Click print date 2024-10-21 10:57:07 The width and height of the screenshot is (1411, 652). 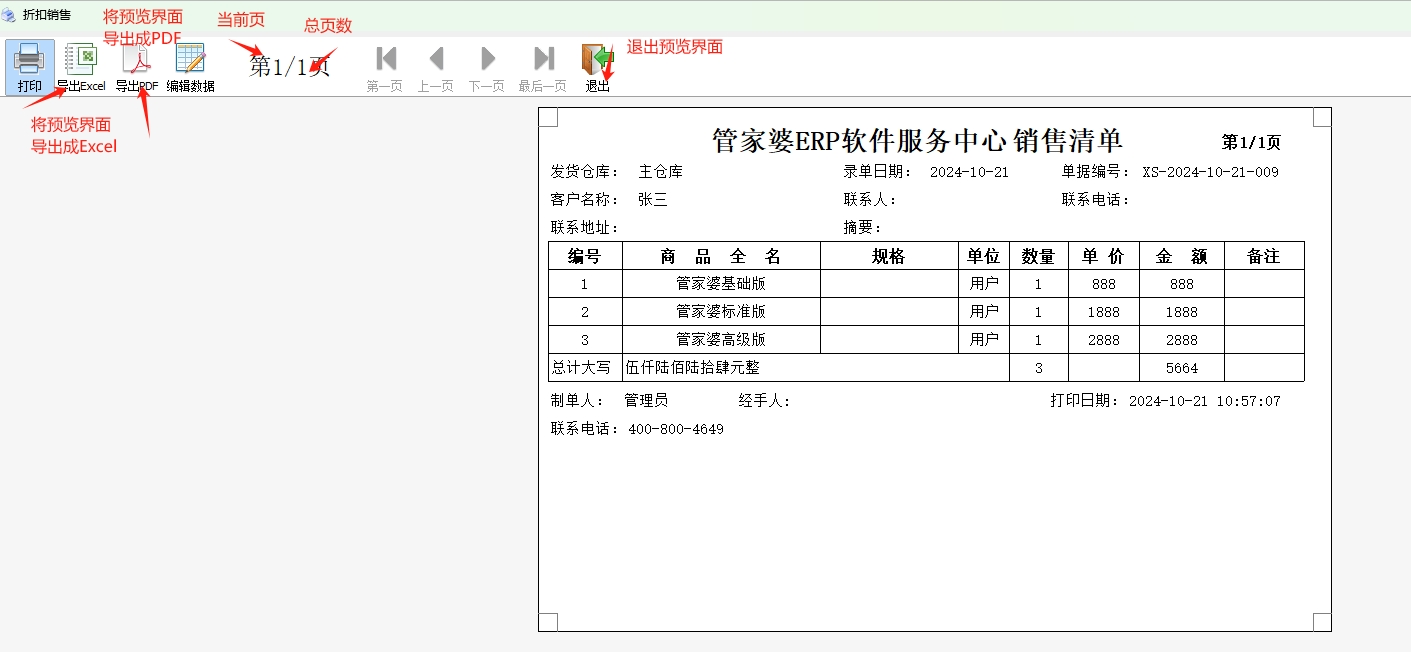(x=1205, y=401)
